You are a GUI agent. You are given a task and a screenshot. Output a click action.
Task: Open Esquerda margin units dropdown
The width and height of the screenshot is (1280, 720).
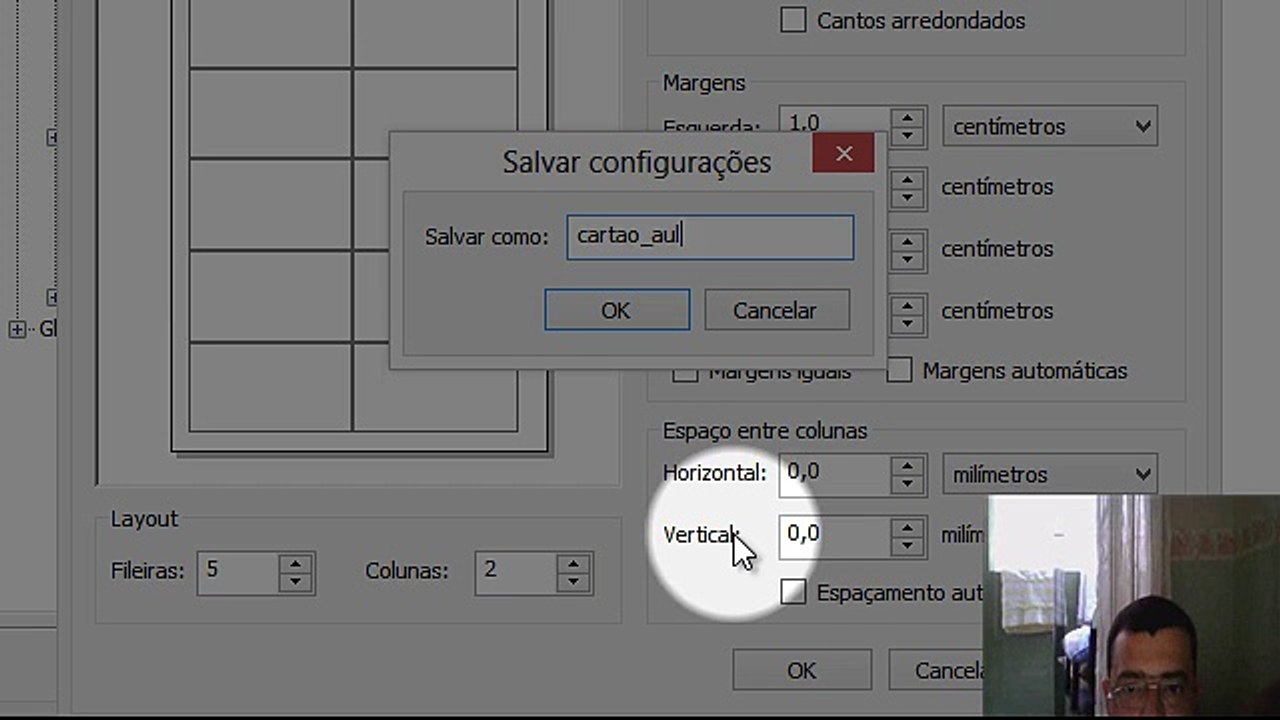click(x=1049, y=127)
